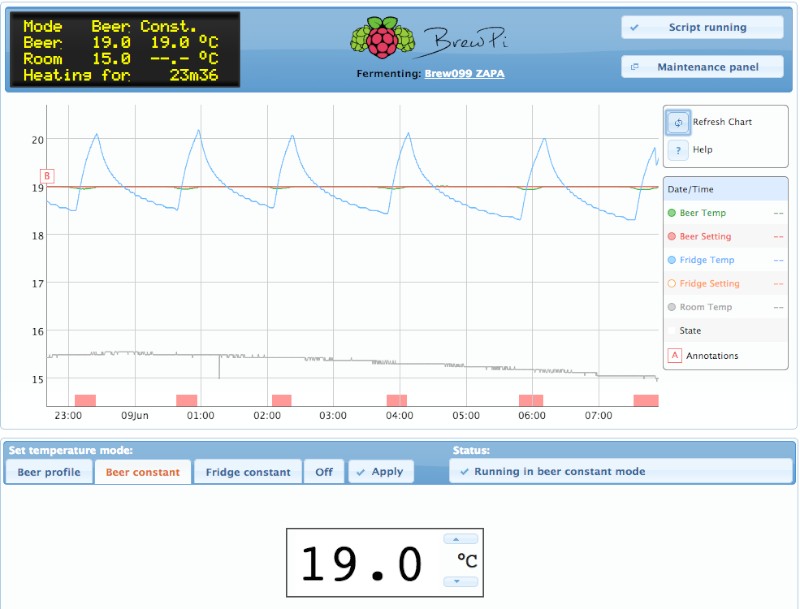Click the 07:00 time axis label
The width and height of the screenshot is (800, 609).
(598, 416)
